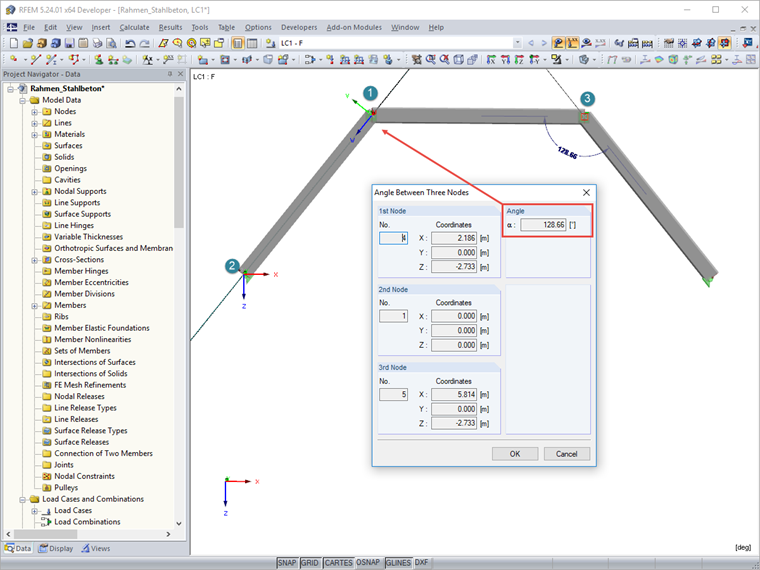Undo the last action

click(130, 43)
